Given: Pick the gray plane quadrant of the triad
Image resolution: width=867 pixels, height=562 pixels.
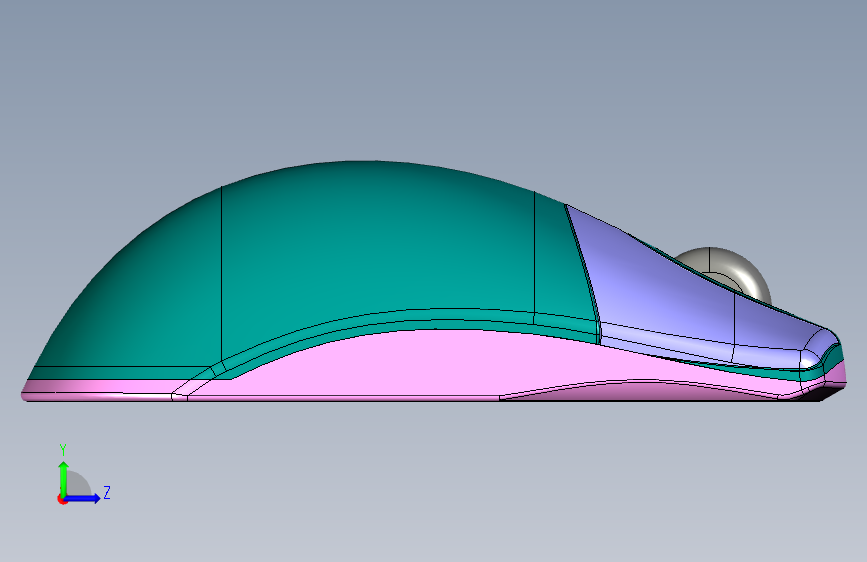Looking at the screenshot, I should [77, 483].
